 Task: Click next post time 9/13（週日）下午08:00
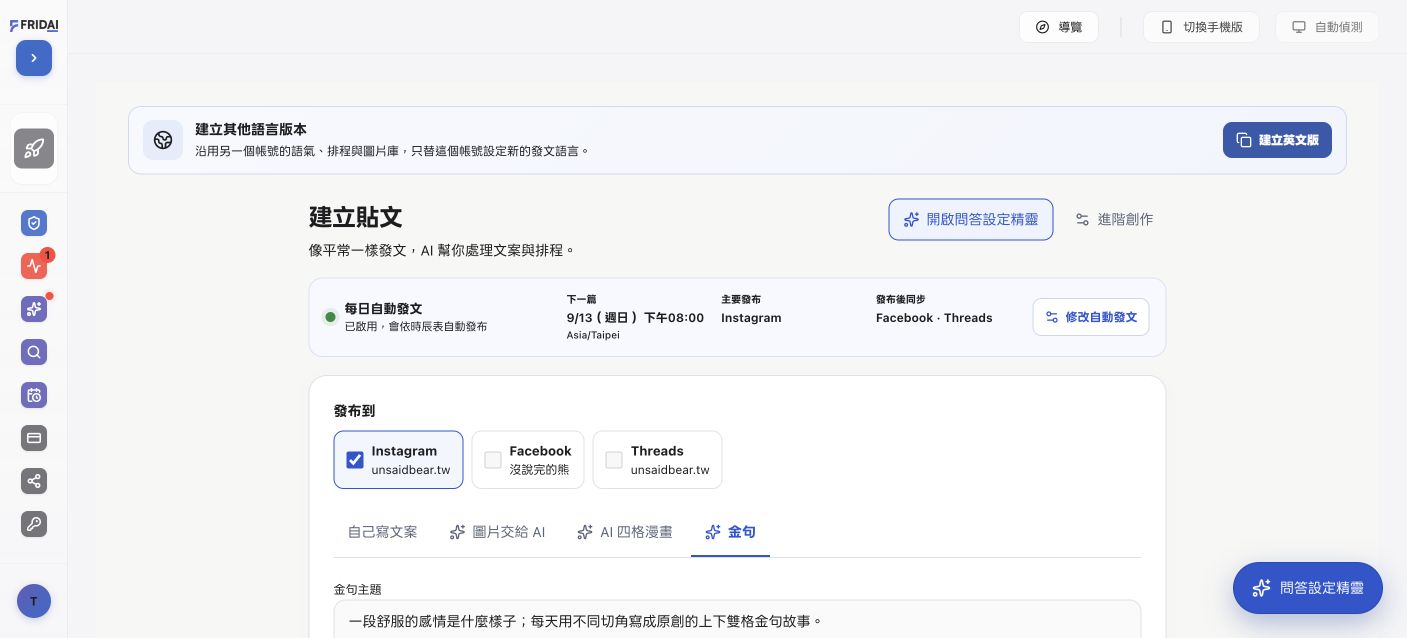[x=635, y=318]
